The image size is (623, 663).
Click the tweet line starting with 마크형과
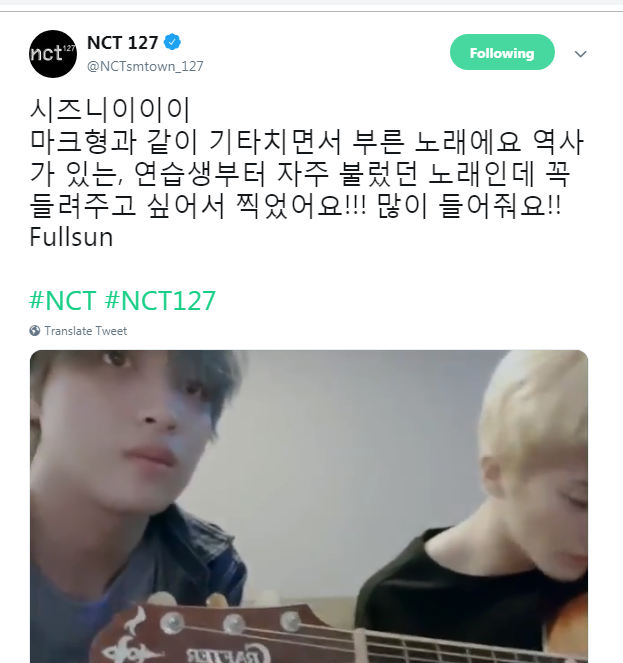[307, 141]
